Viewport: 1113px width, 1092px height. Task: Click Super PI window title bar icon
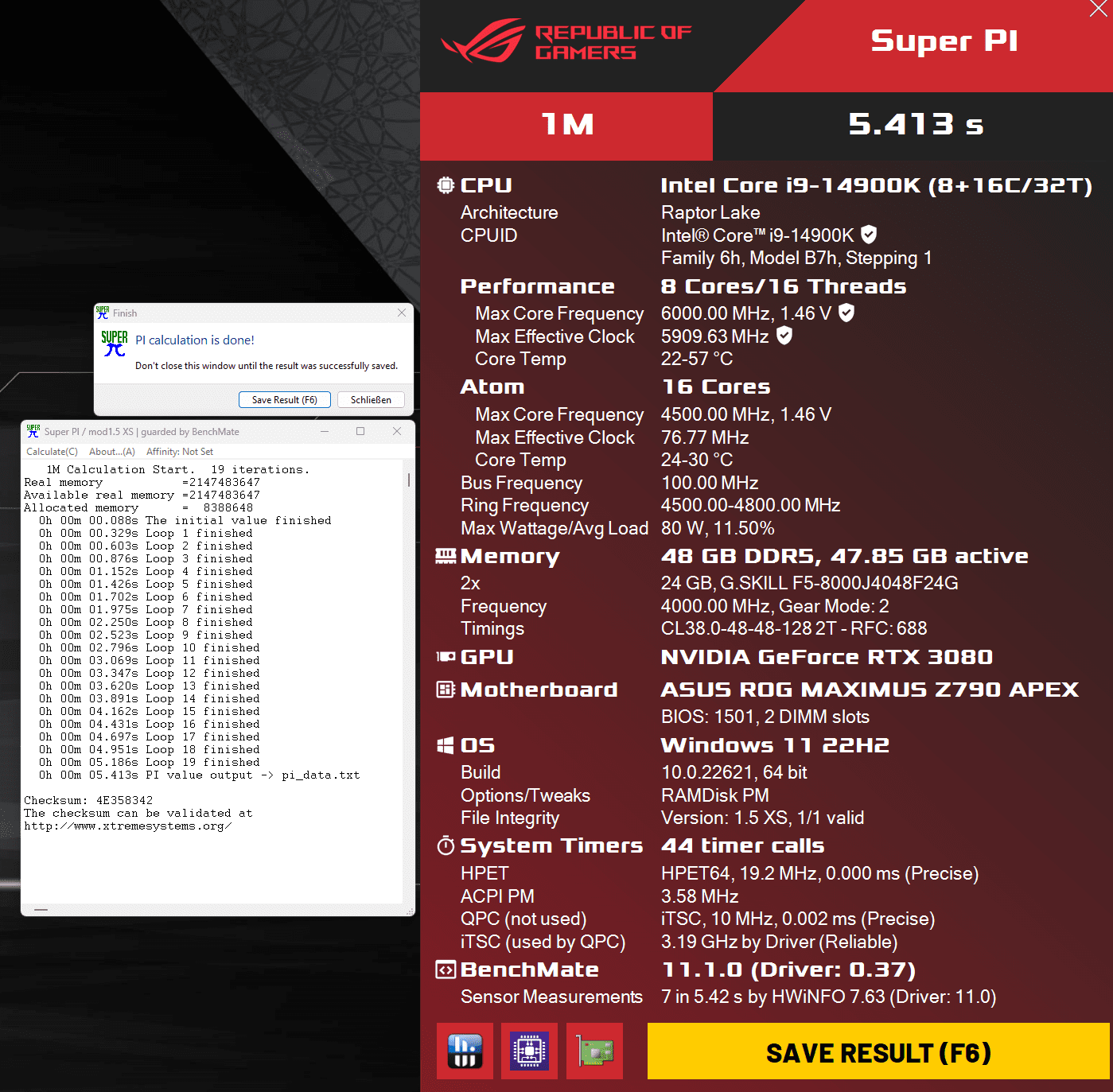[33, 431]
